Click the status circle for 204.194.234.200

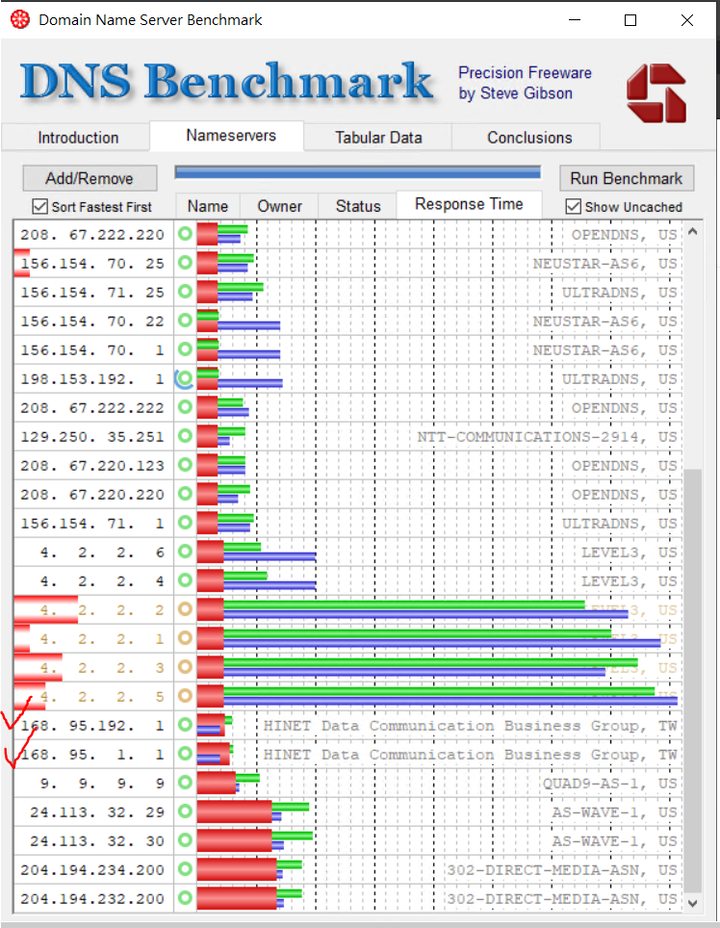click(185, 869)
